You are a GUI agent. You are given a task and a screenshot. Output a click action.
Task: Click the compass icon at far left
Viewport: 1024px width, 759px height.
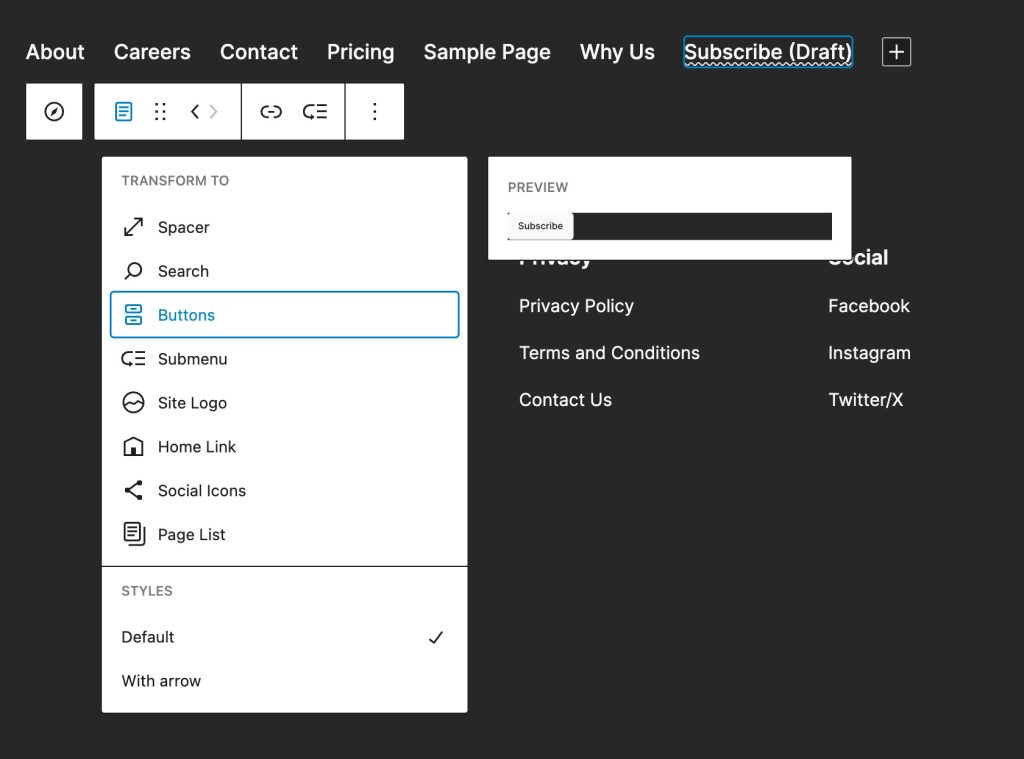(x=54, y=111)
